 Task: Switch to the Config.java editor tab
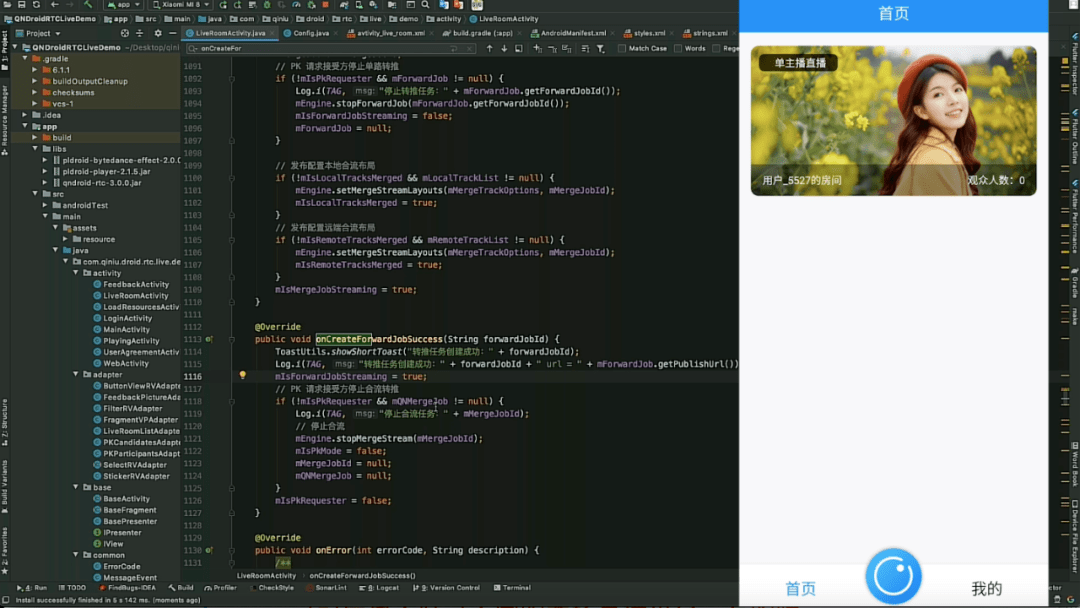coord(311,33)
